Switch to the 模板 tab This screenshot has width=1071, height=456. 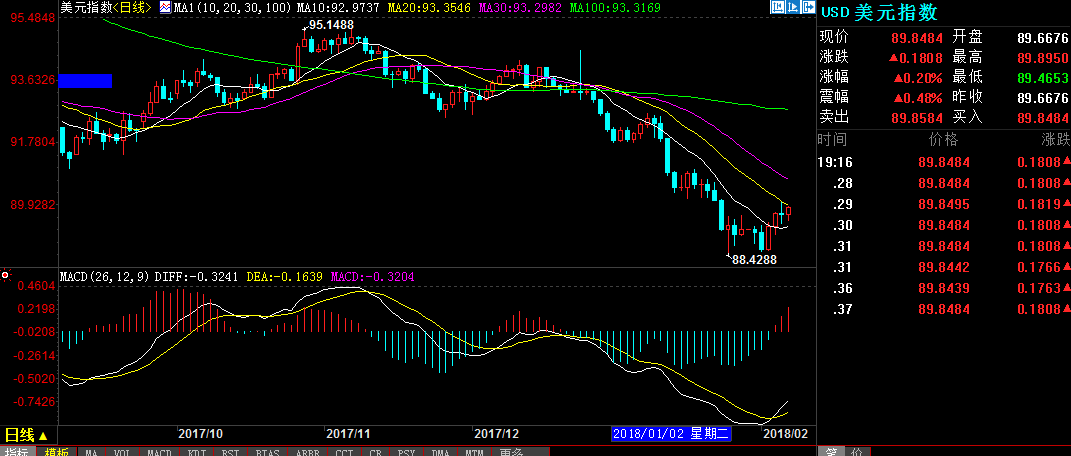[x=57, y=452]
